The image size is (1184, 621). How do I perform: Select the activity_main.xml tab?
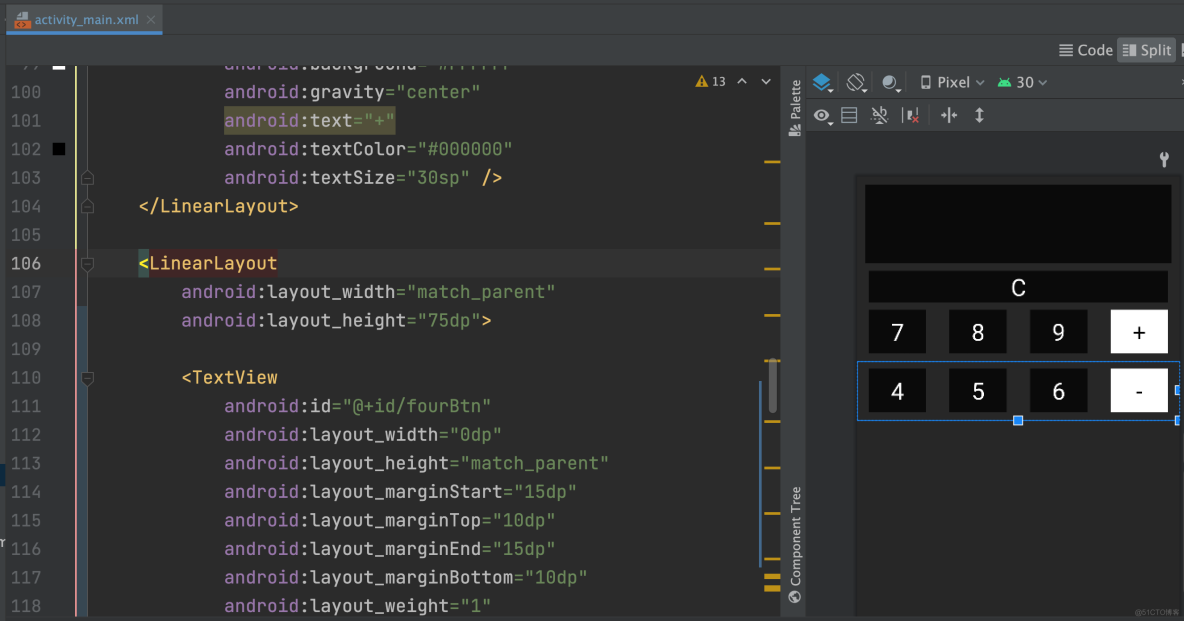pos(85,20)
